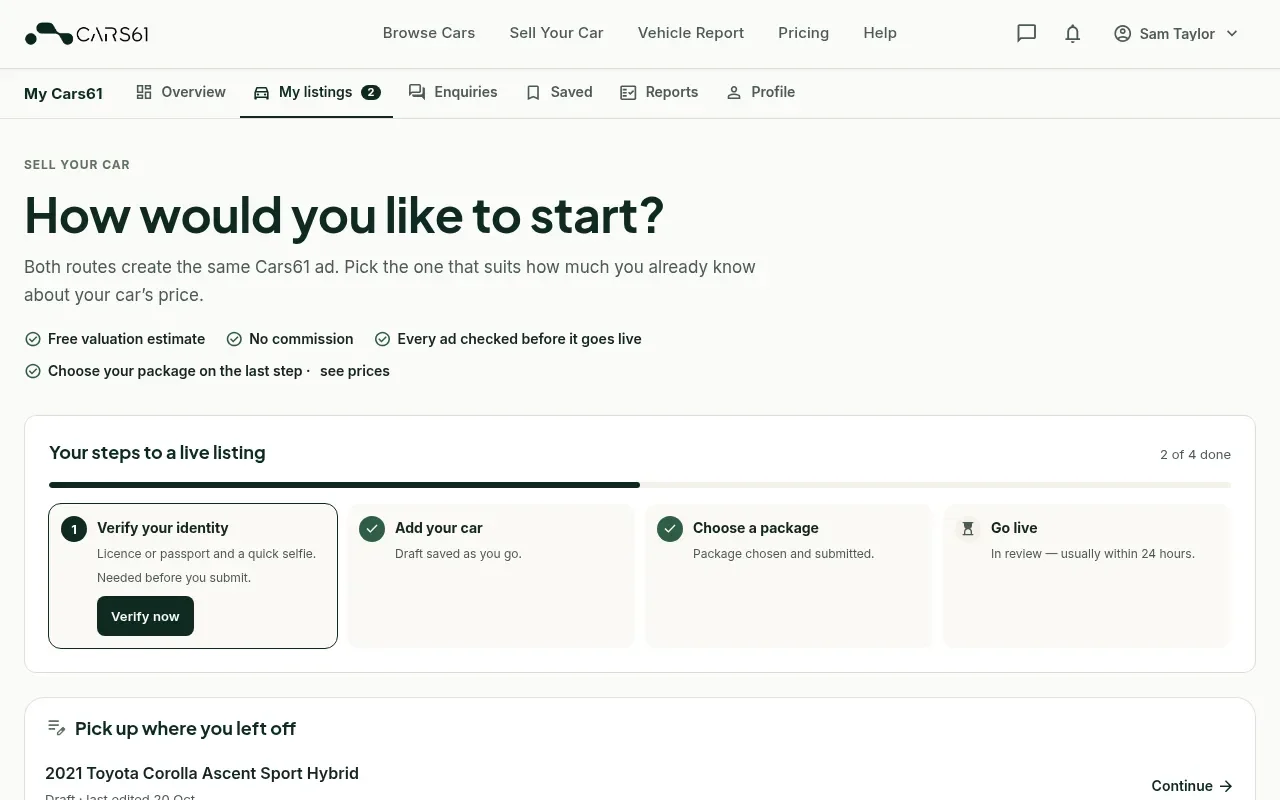Click the 'Pick up where you left off' heading
Screen dimensions: 1280x800
[x=185, y=729]
